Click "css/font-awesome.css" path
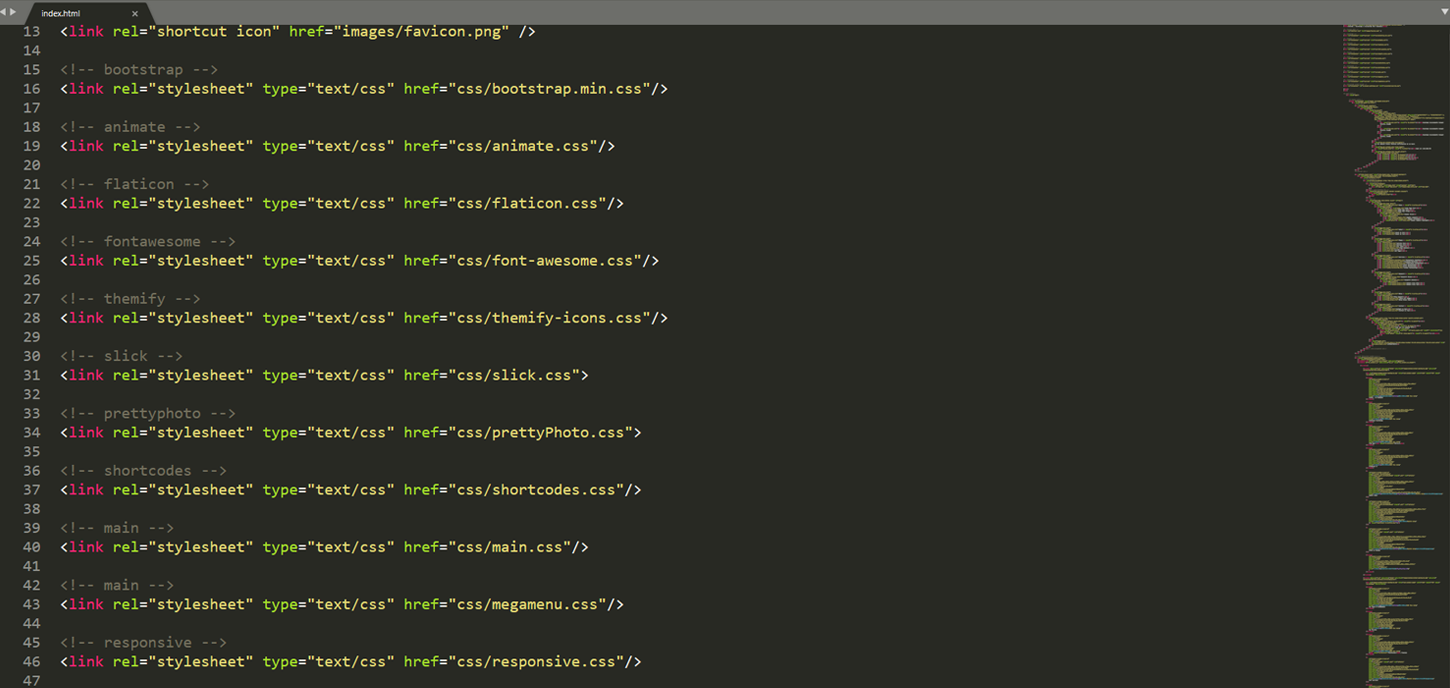Image resolution: width=1450 pixels, height=688 pixels. pyautogui.click(x=545, y=260)
